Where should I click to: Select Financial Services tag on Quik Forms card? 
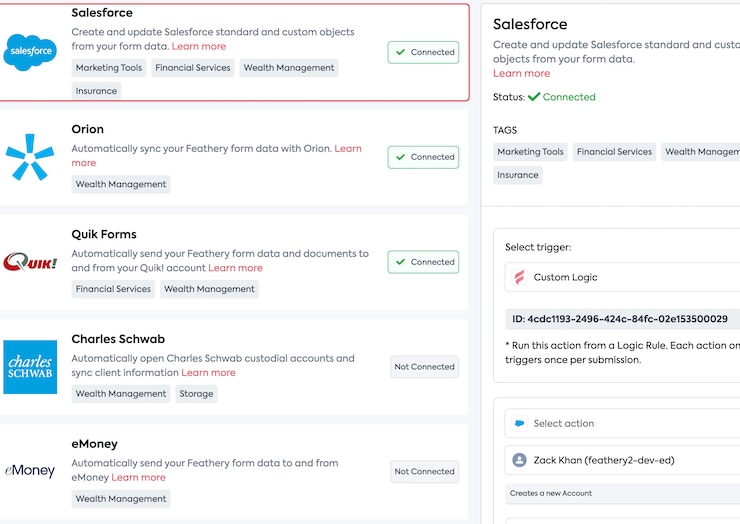pyautogui.click(x=113, y=289)
